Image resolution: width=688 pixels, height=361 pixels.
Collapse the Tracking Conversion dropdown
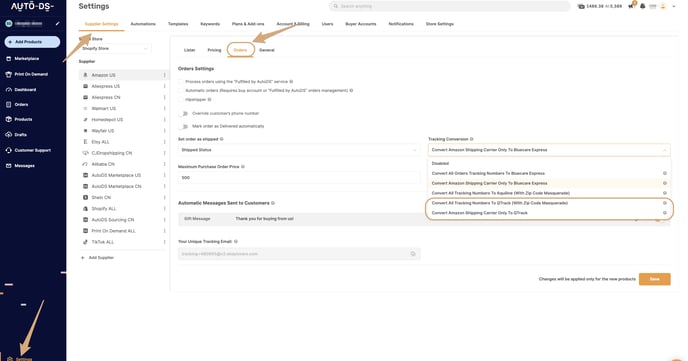click(665, 150)
